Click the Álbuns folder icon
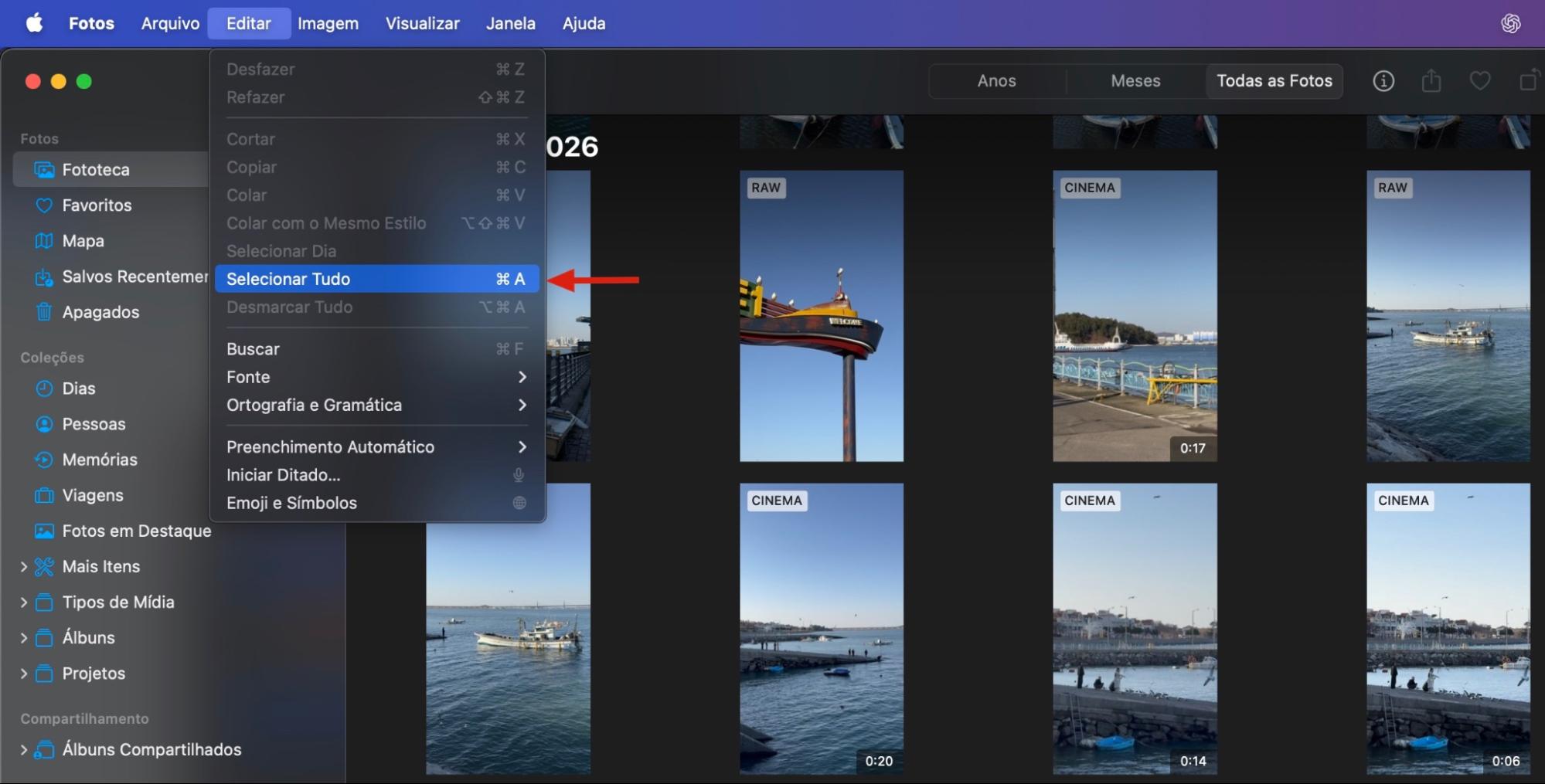Screen dimensions: 1545x784 pos(45,637)
